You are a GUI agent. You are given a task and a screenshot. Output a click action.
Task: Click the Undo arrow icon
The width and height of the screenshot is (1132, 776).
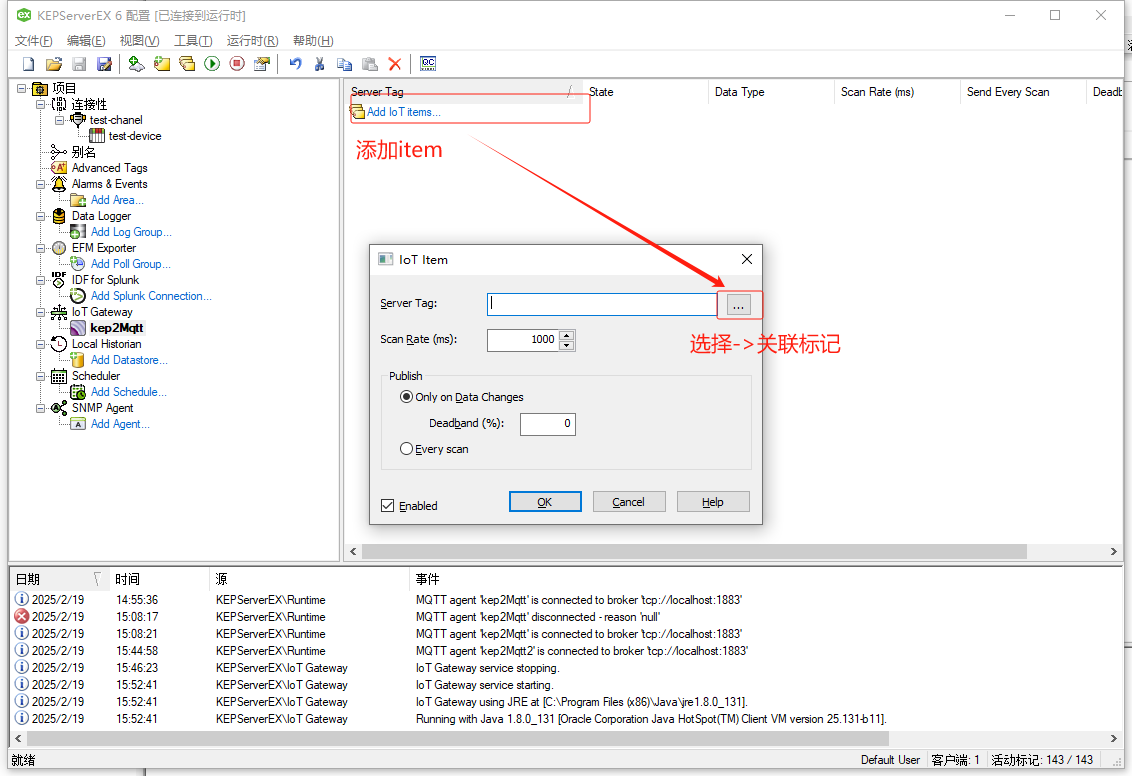(x=295, y=64)
